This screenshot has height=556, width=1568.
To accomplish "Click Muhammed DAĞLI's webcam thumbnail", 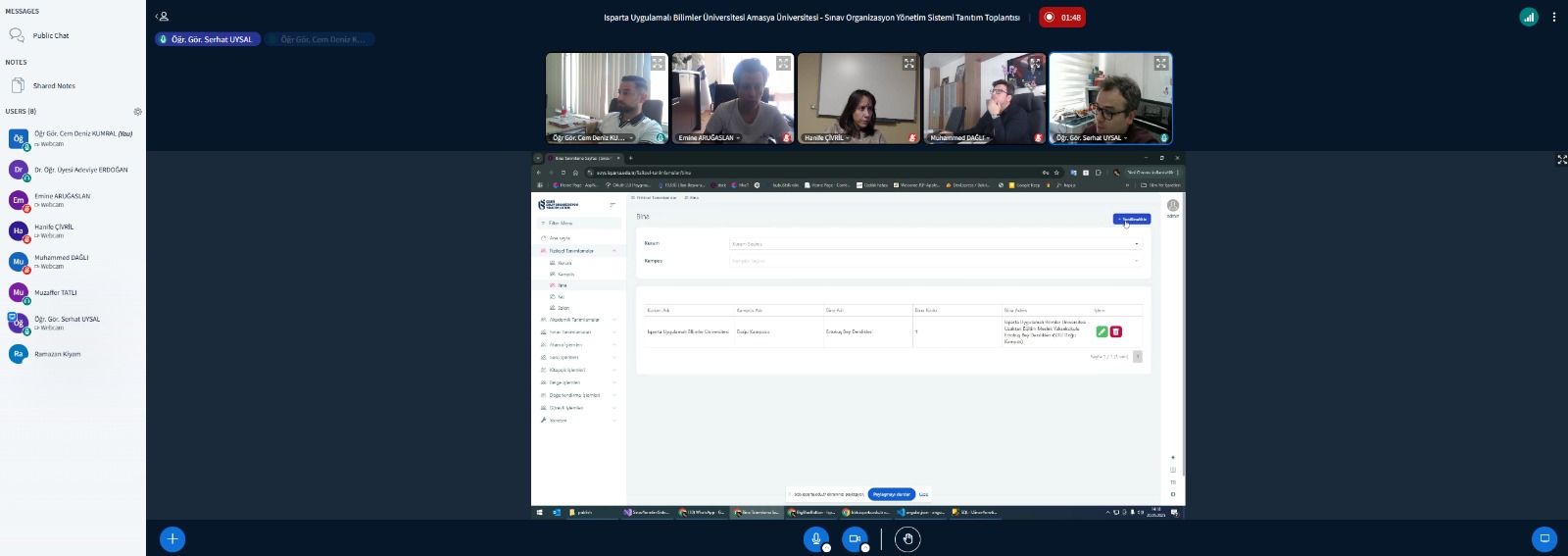I will click(985, 98).
